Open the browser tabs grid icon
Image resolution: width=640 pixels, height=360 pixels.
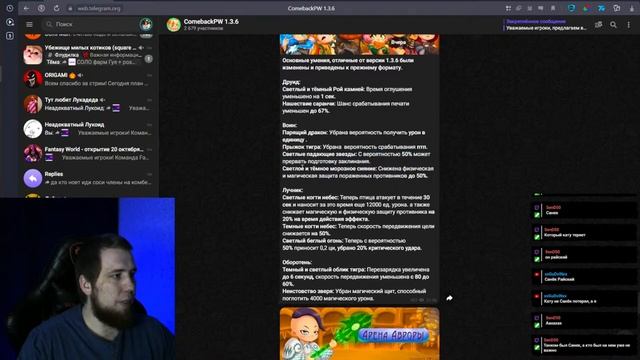(x=508, y=8)
